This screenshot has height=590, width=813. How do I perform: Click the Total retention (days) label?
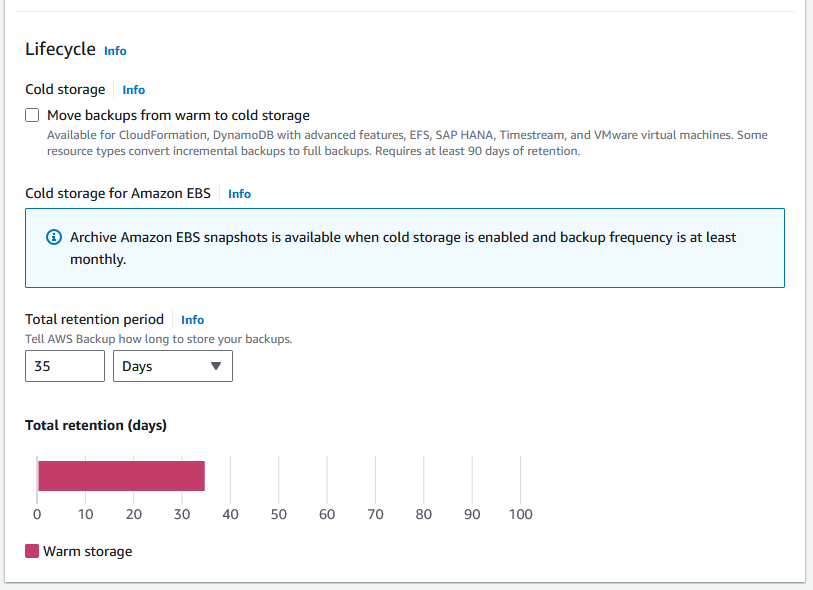point(95,425)
